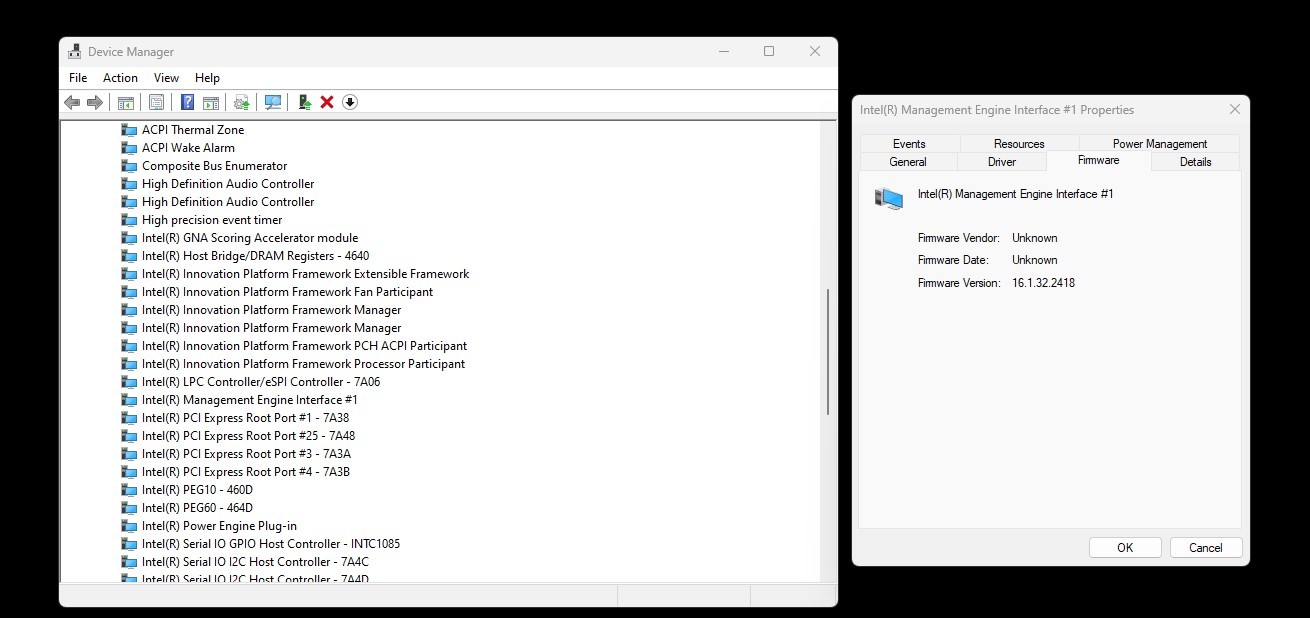Select Serial IO I2C Host Controller - 7A4C
This screenshot has height=618, width=1310.
point(255,562)
